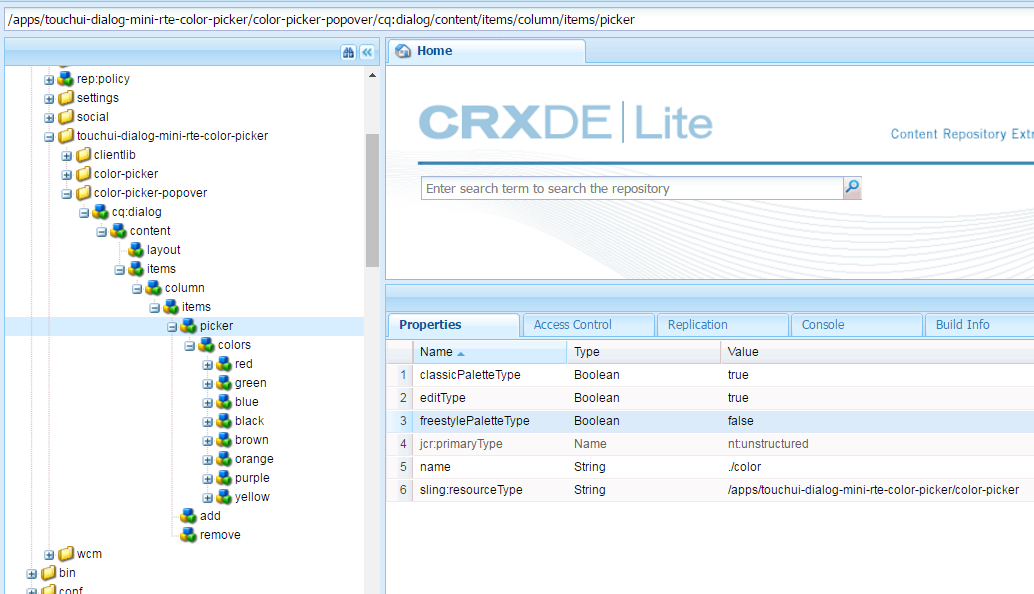Expand the wcm node

point(48,553)
